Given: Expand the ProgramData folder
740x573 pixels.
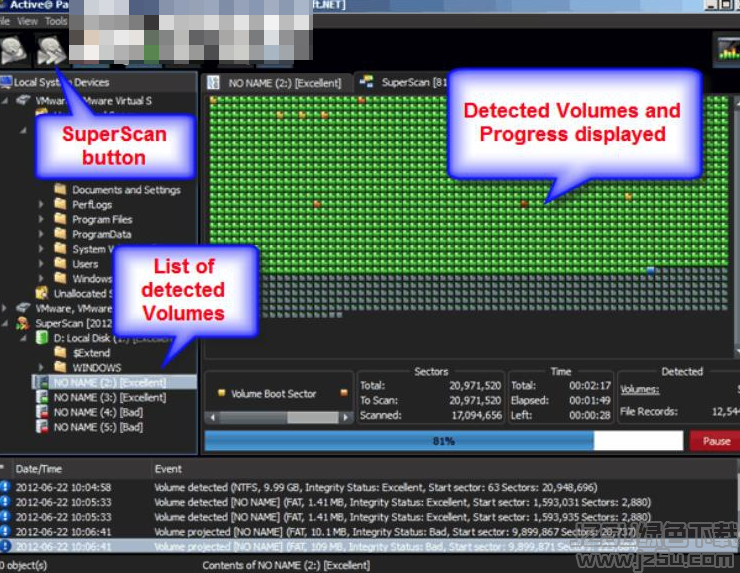Looking at the screenshot, I should 41,234.
